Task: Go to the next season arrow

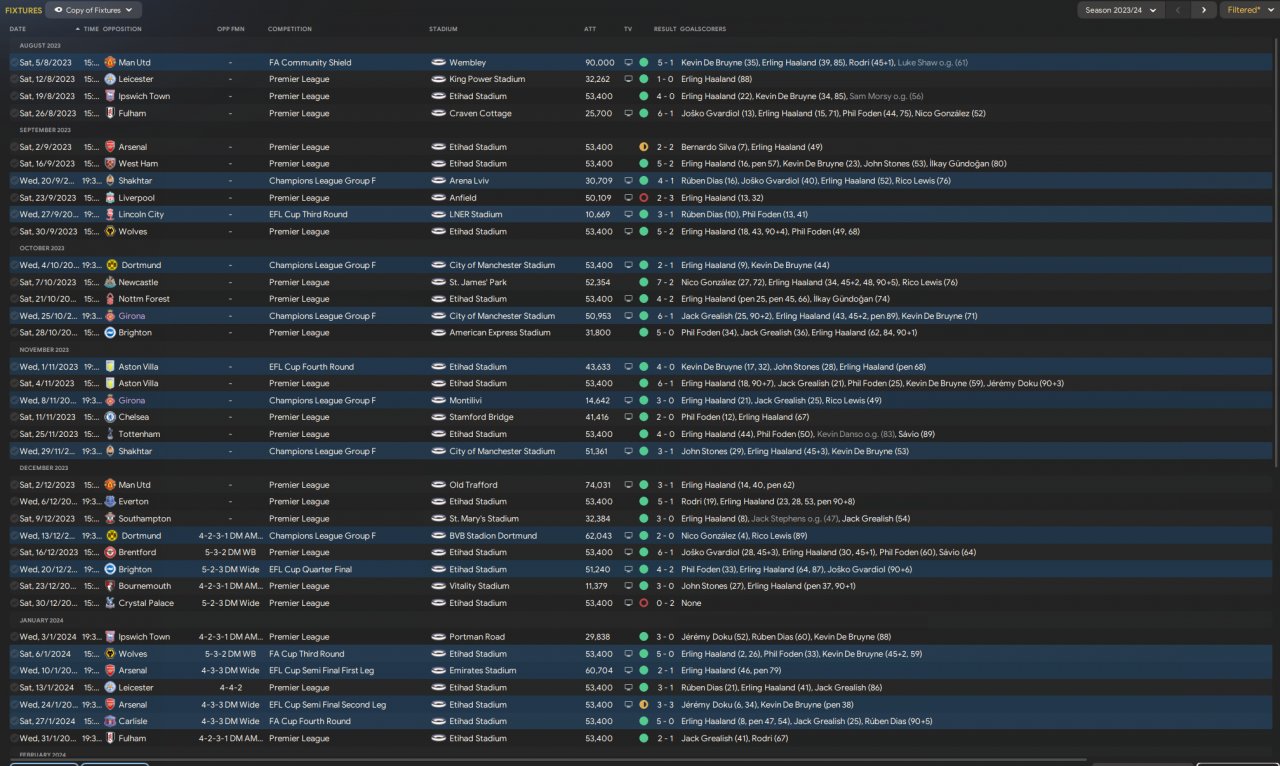Action: (x=1204, y=10)
